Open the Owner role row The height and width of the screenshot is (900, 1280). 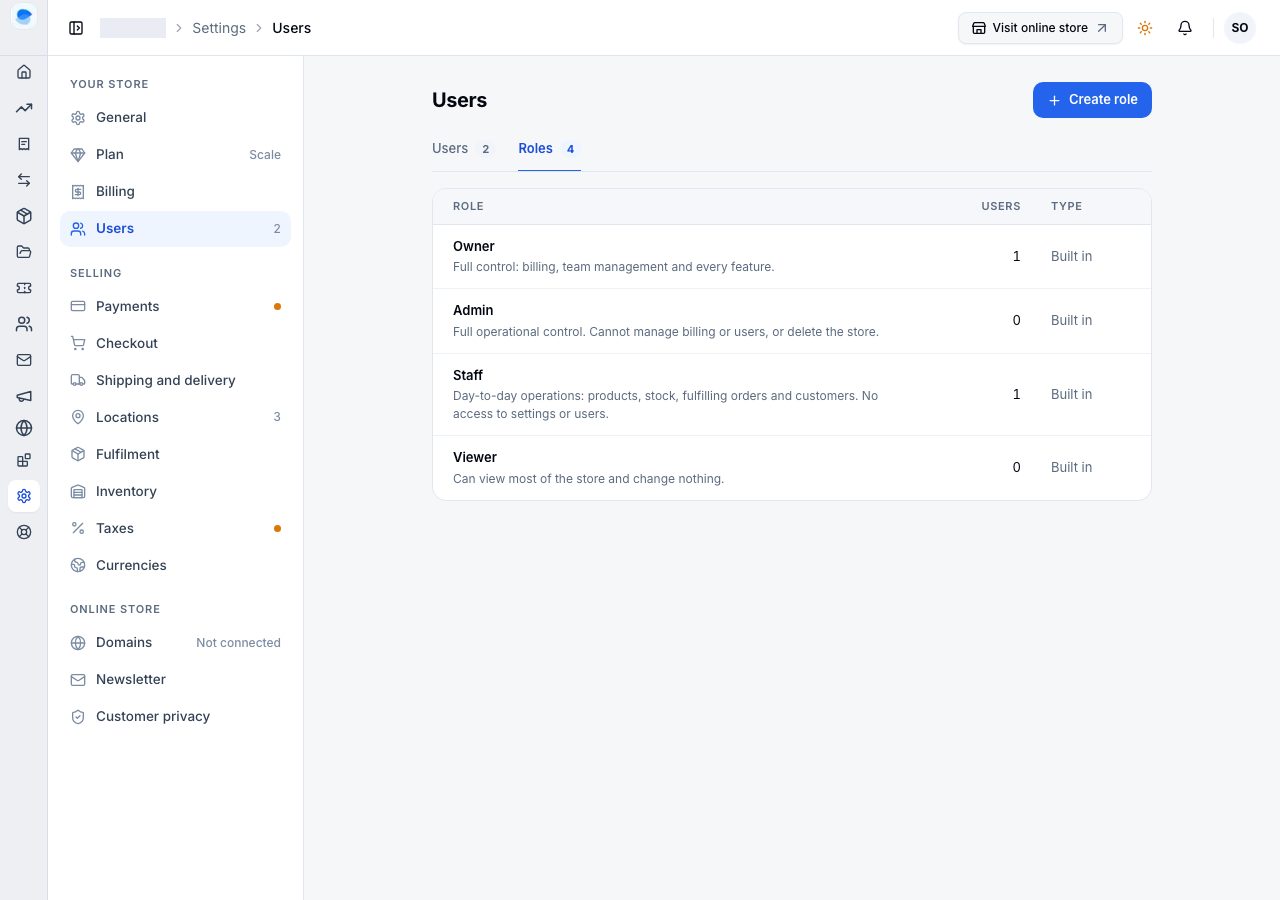click(792, 257)
